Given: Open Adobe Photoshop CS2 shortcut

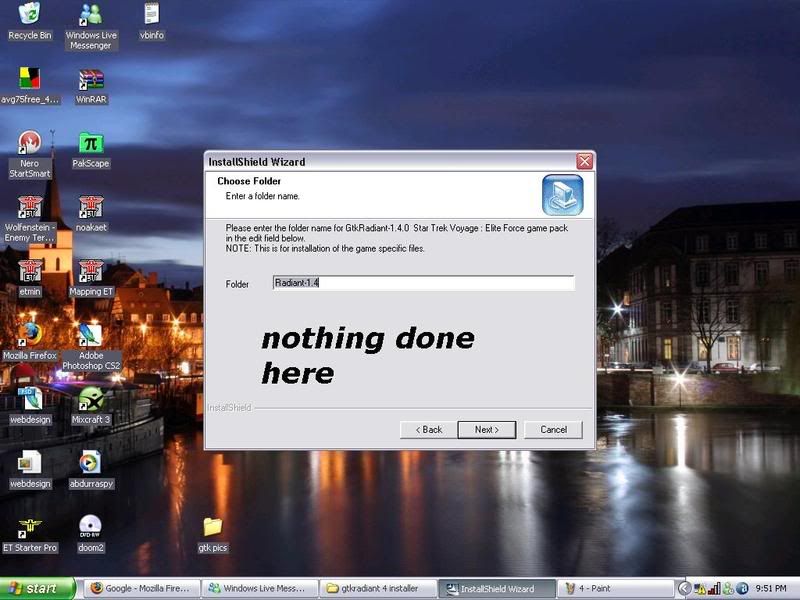Looking at the screenshot, I should click(90, 335).
